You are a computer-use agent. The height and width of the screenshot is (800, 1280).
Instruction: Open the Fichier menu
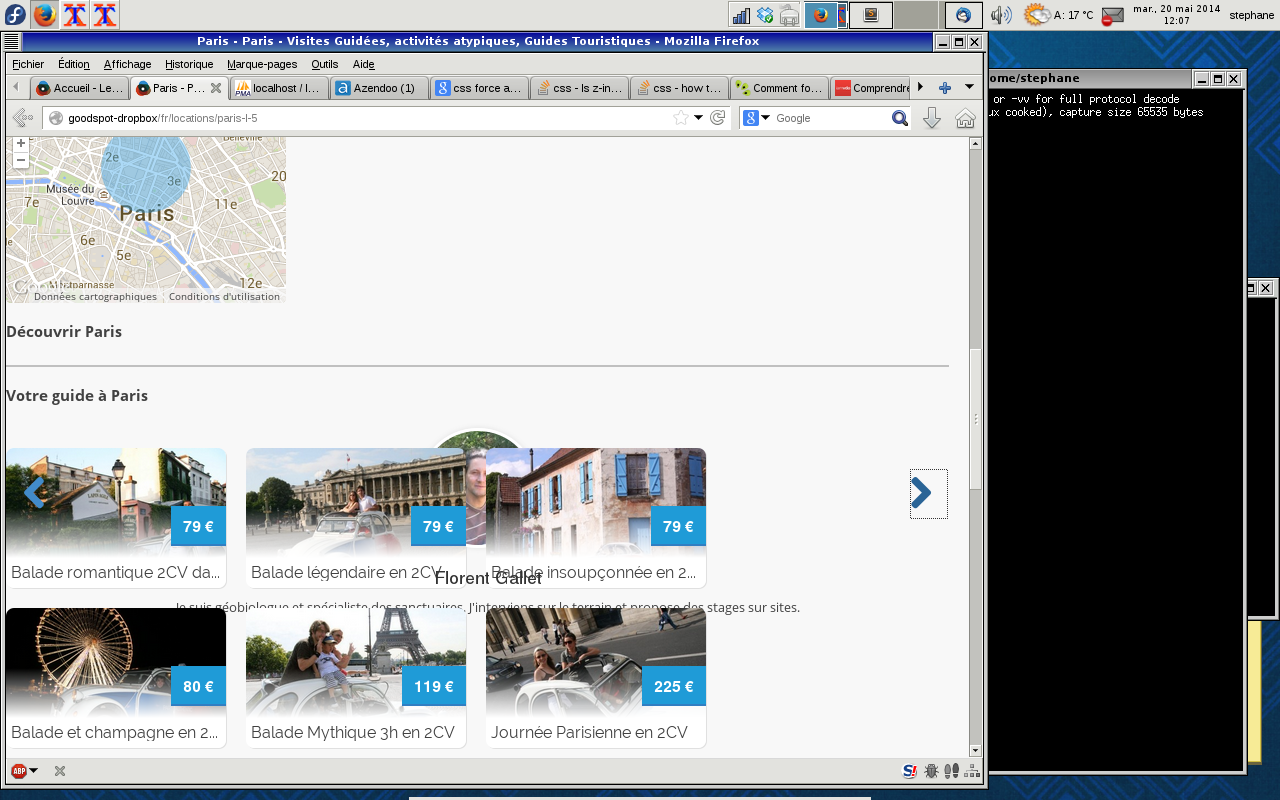coord(28,64)
